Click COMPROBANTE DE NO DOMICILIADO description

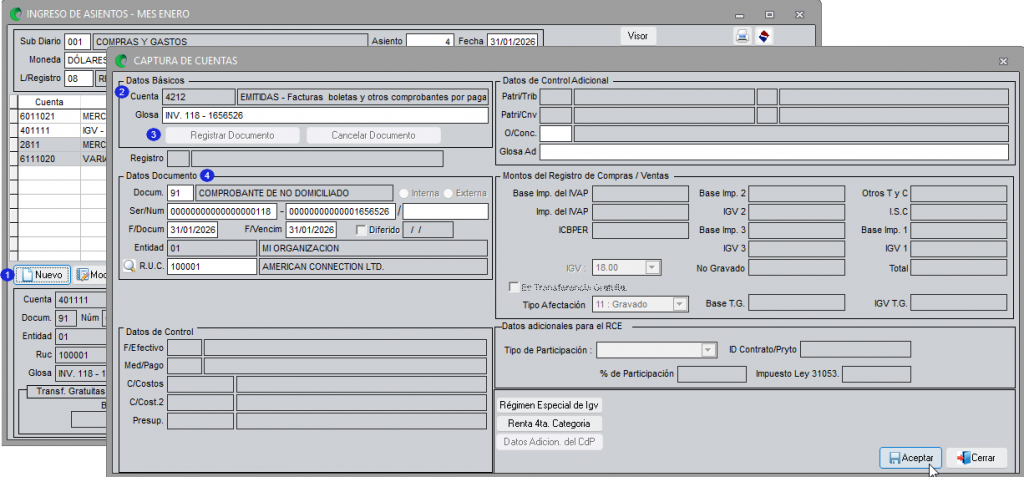point(295,193)
